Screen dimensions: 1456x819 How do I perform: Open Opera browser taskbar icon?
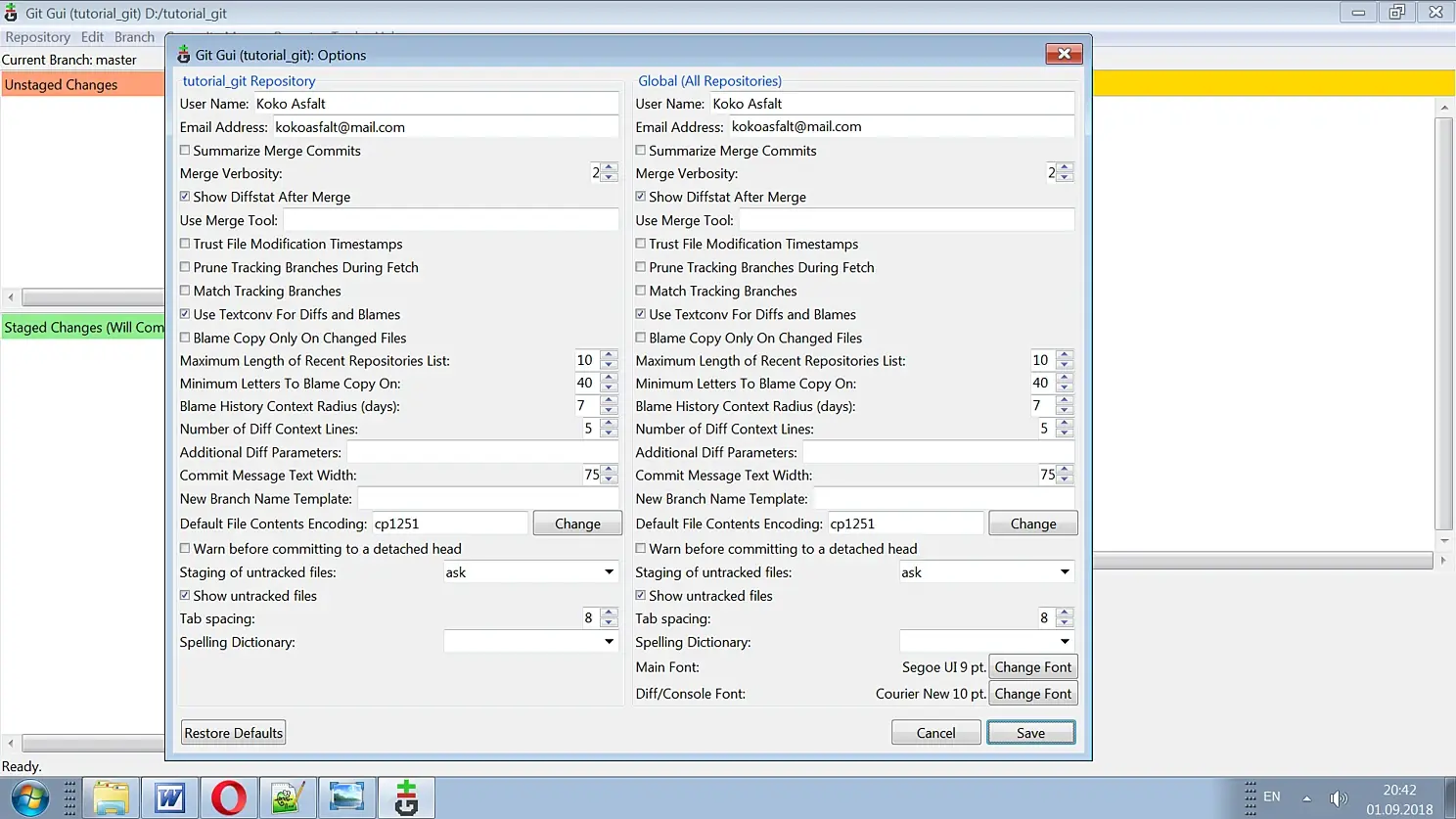pyautogui.click(x=229, y=797)
